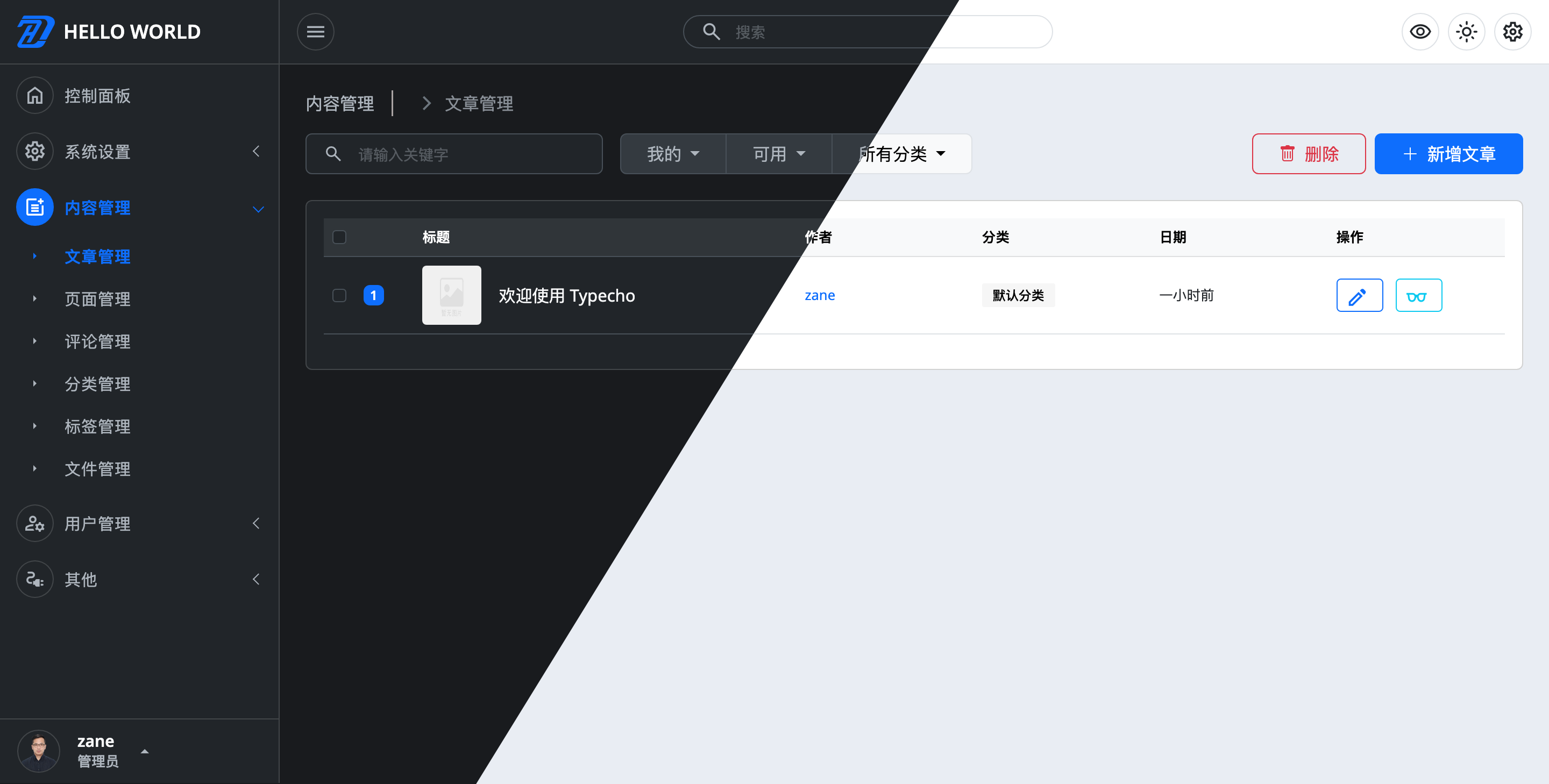Open 控制面板 home icon in sidebar
This screenshot has width=1549, height=784.
(x=35, y=96)
